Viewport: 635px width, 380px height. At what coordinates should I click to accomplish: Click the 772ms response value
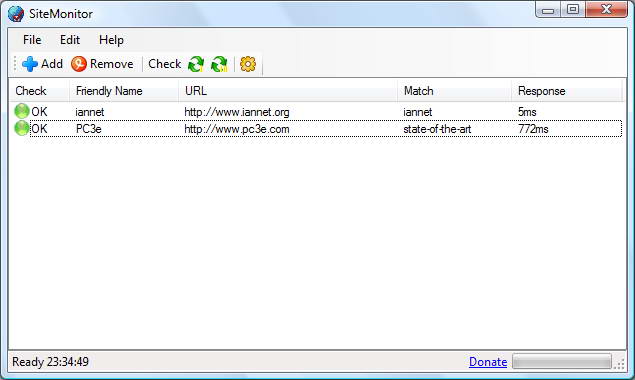point(533,129)
